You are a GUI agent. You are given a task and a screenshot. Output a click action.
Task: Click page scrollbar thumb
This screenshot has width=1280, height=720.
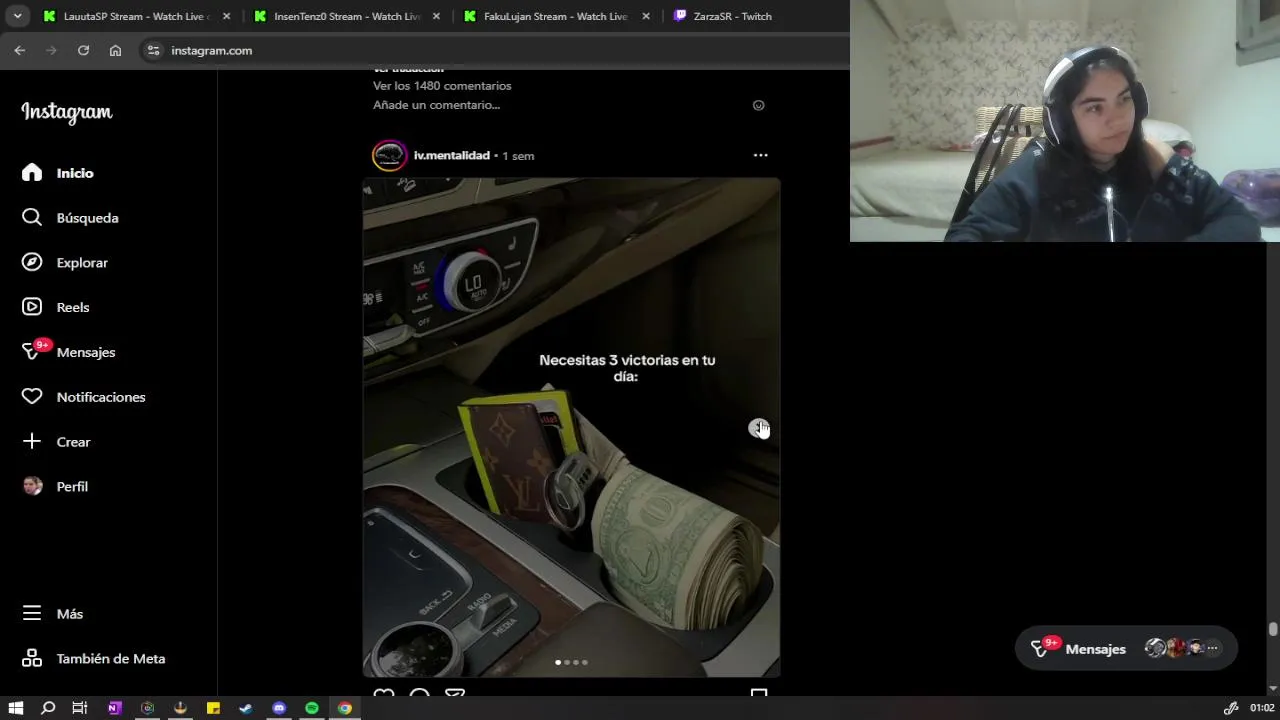[1273, 629]
